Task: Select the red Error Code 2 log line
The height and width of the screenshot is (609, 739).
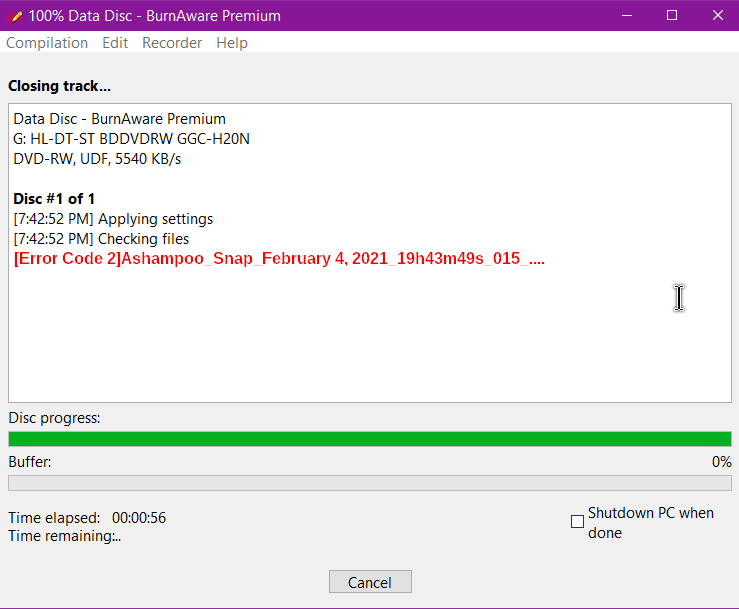Action: [x=279, y=258]
